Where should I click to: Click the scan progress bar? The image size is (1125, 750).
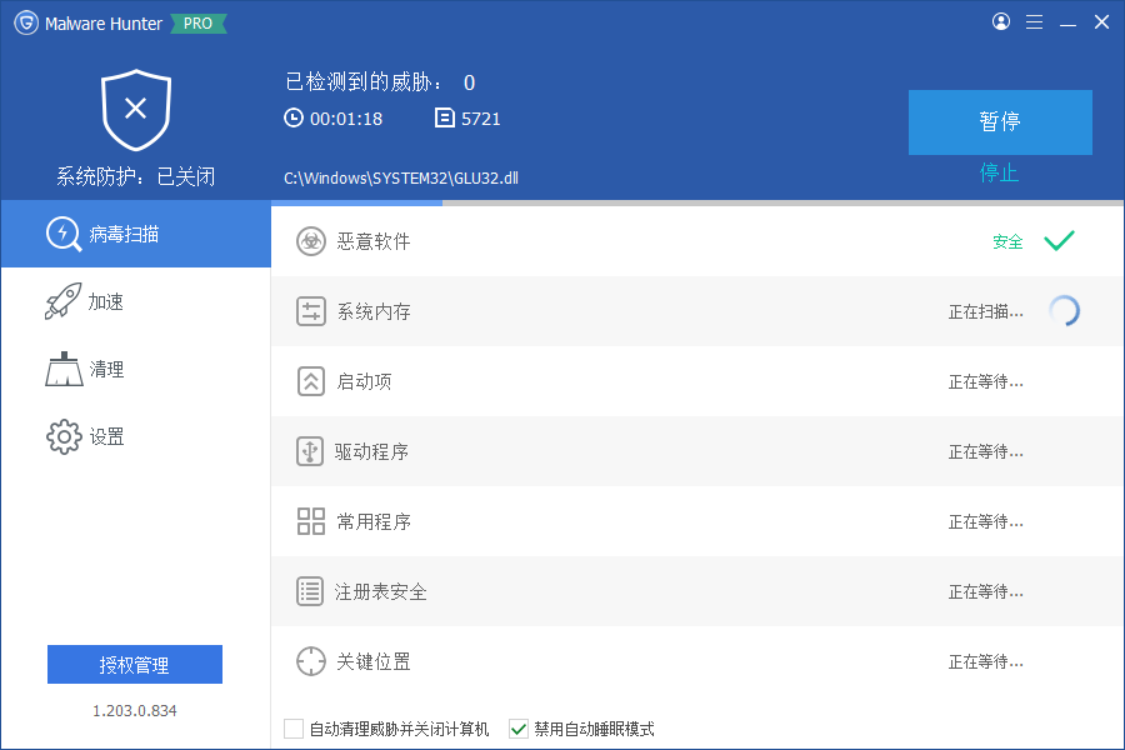(x=697, y=203)
